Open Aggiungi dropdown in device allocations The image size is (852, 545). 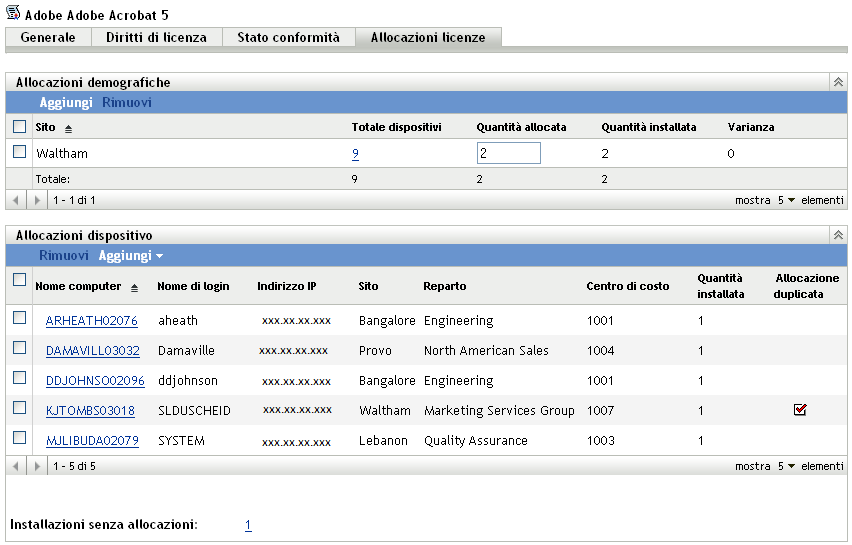coord(130,255)
